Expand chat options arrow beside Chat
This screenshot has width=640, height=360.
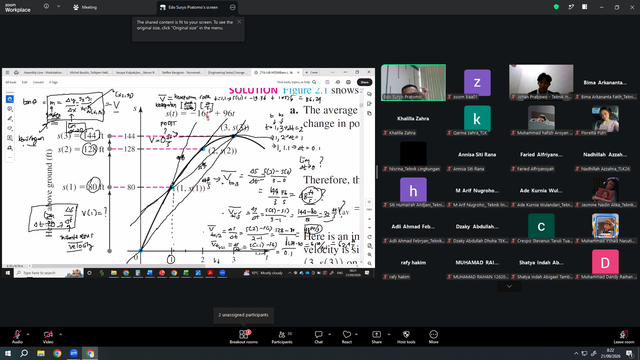pyautogui.click(x=329, y=334)
